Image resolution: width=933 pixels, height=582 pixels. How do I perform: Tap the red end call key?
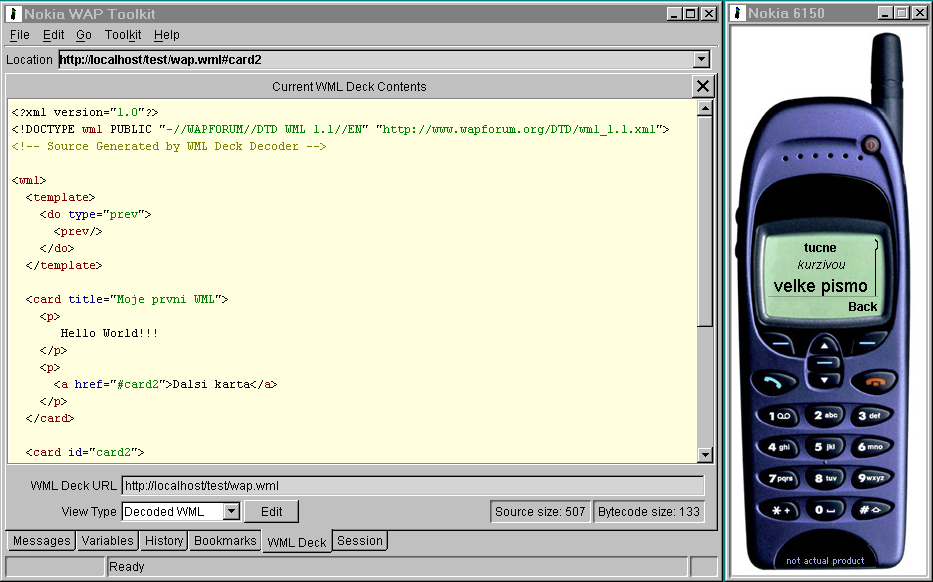[x=874, y=381]
